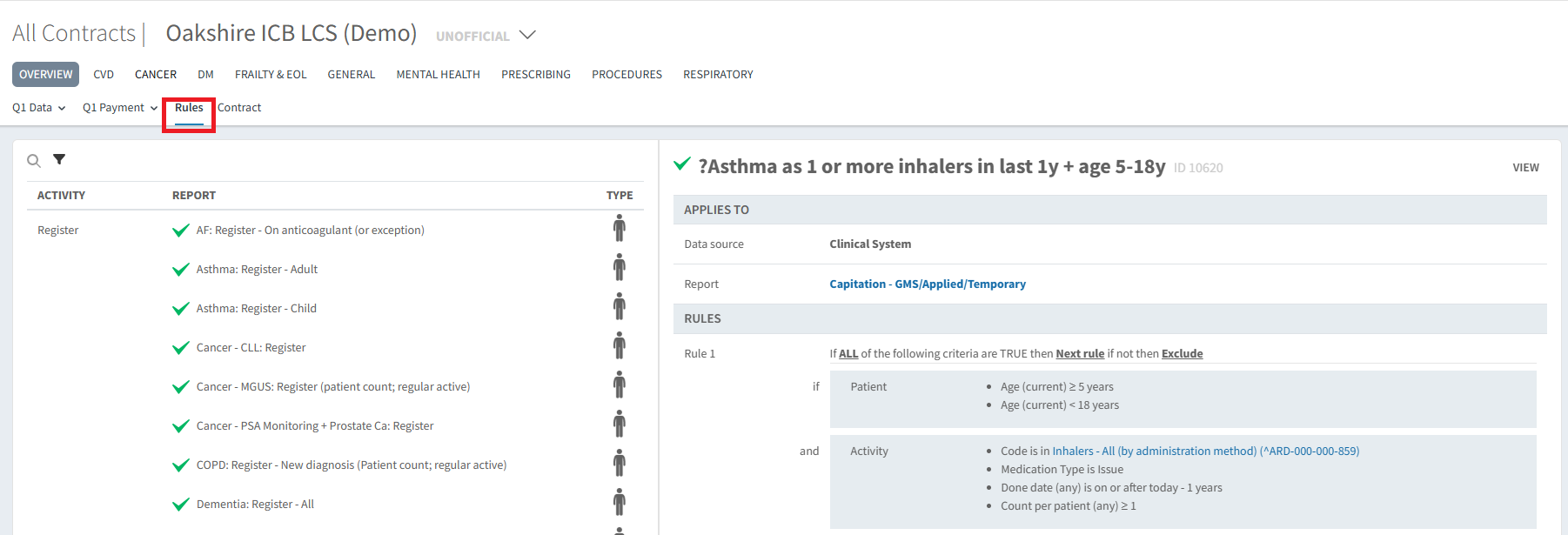1568x535 pixels.
Task: Click green check beside Asthma Register Adult
Action: [x=181, y=270]
